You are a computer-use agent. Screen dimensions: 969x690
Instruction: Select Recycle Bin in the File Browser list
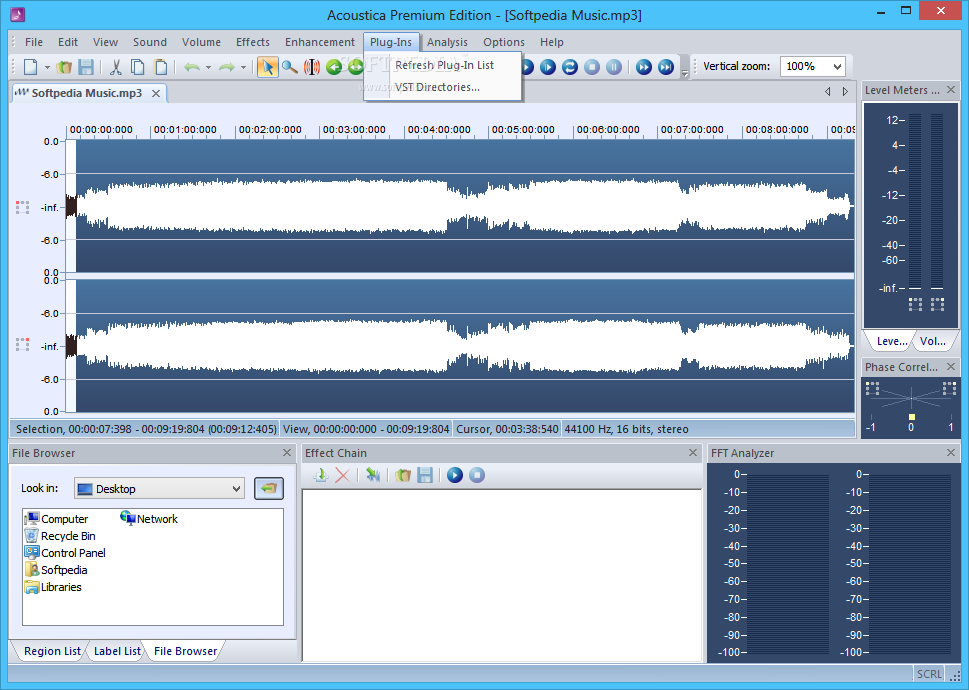60,536
